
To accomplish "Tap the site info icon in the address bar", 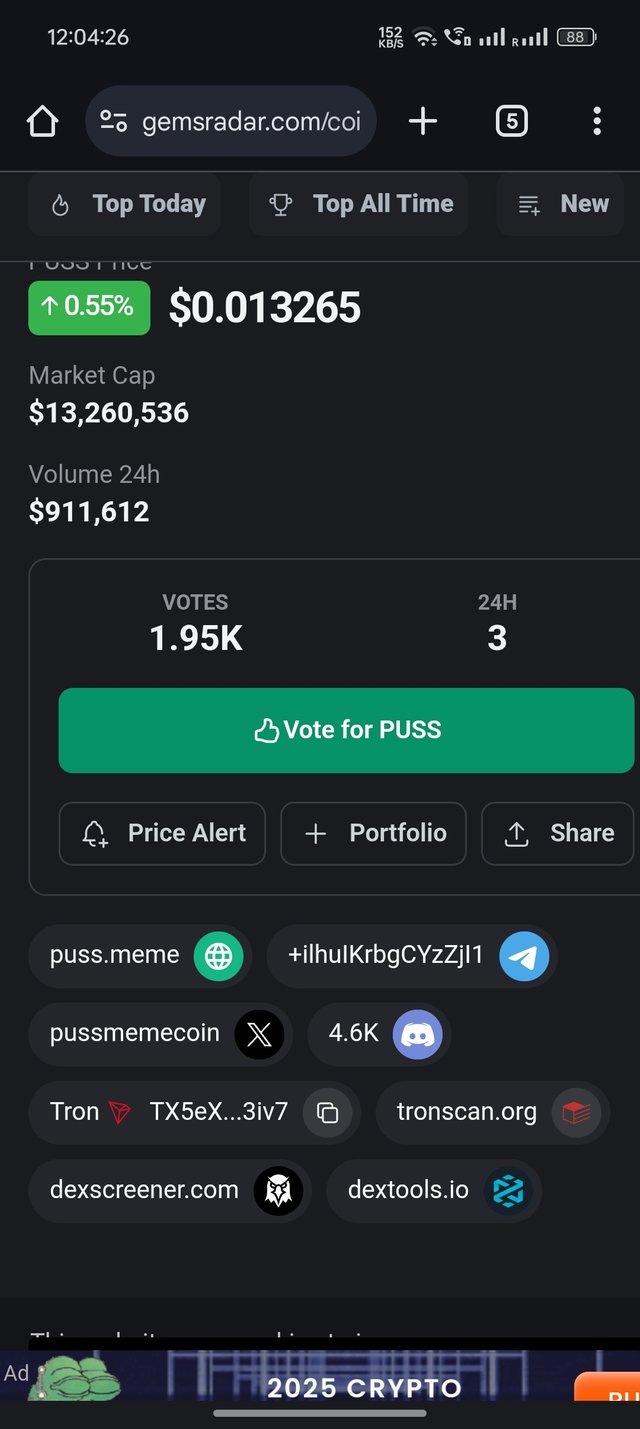I will pyautogui.click(x=113, y=122).
